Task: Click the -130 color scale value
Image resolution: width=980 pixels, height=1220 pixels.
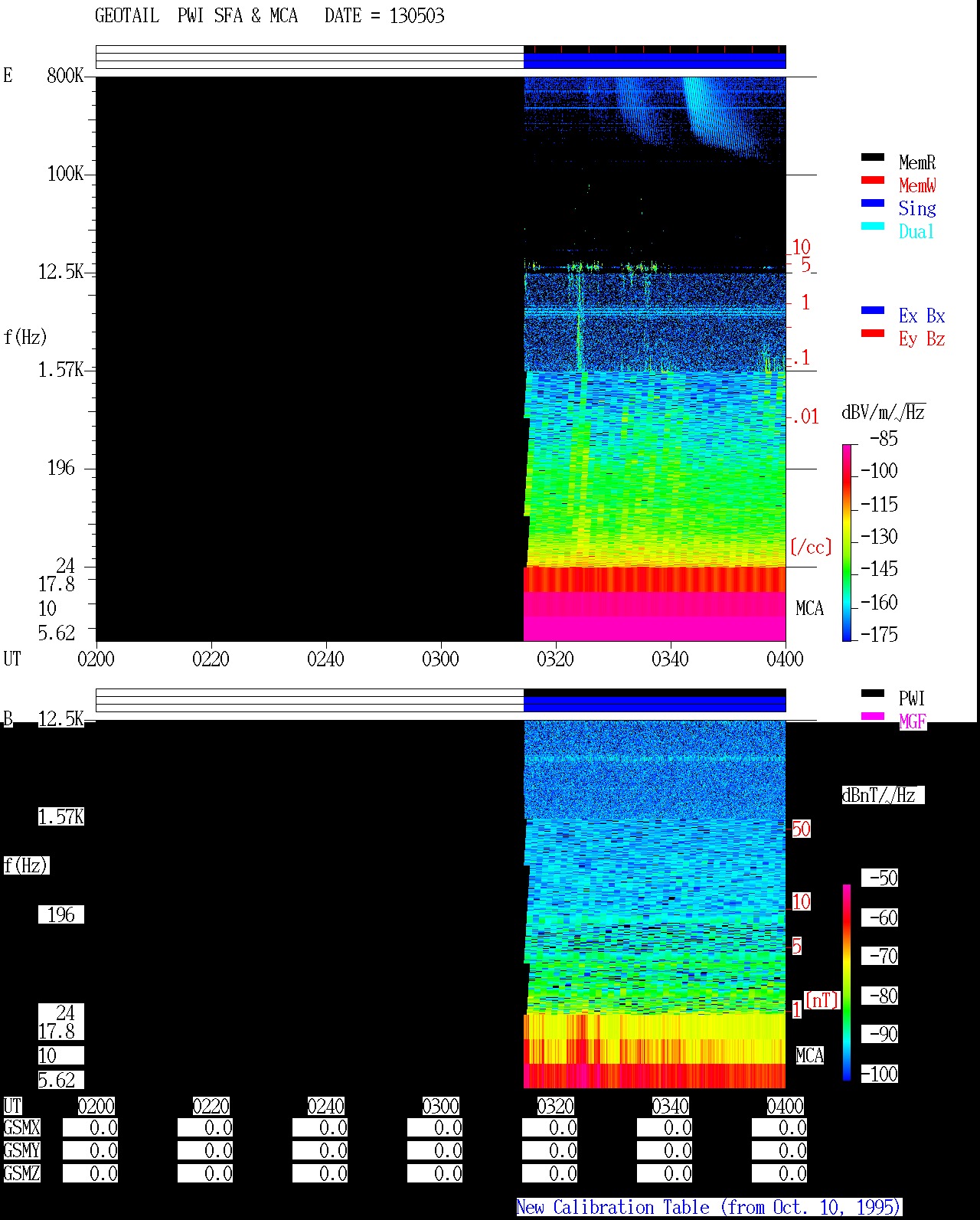Action: [879, 536]
